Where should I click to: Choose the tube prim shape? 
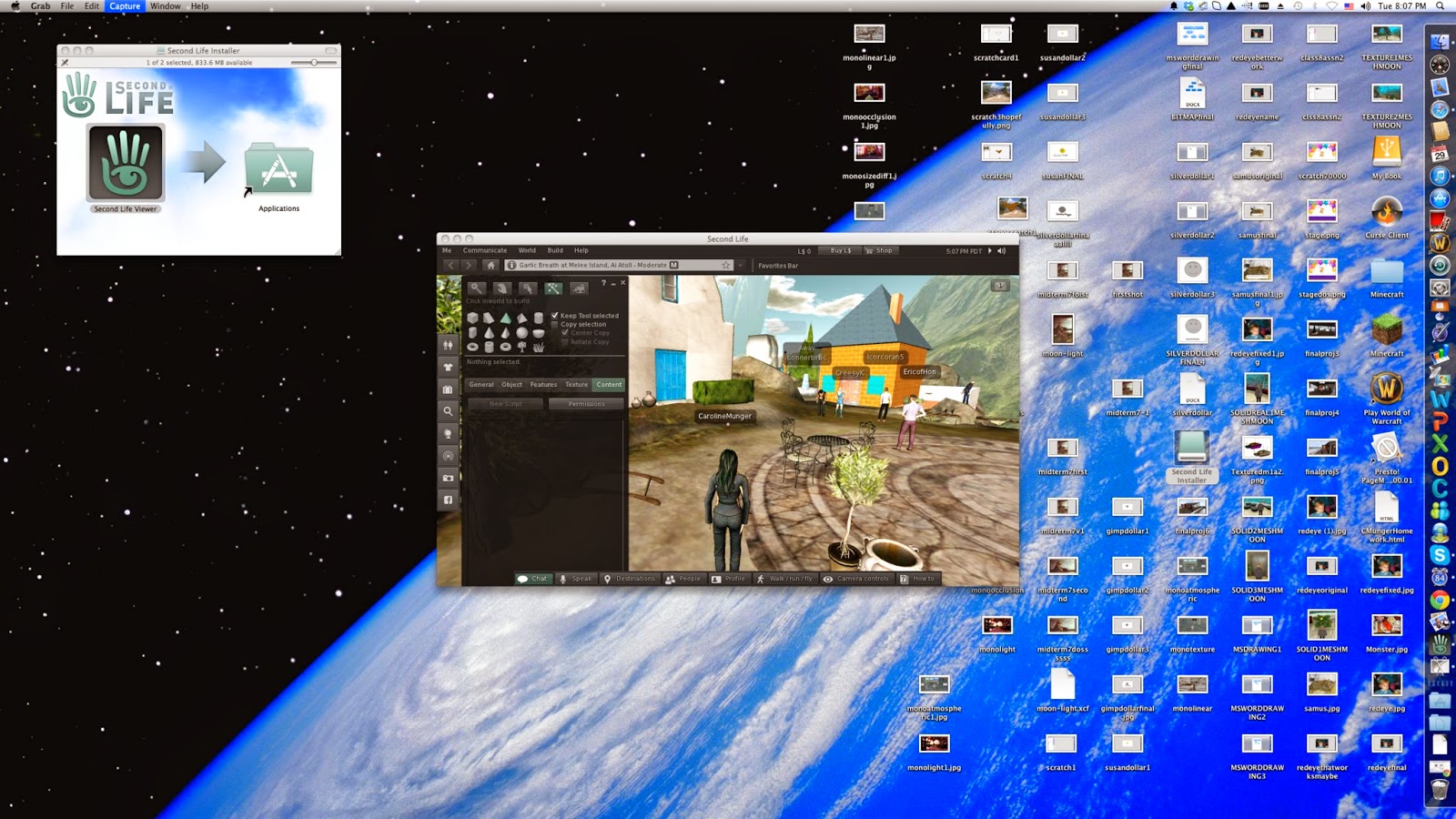point(489,347)
